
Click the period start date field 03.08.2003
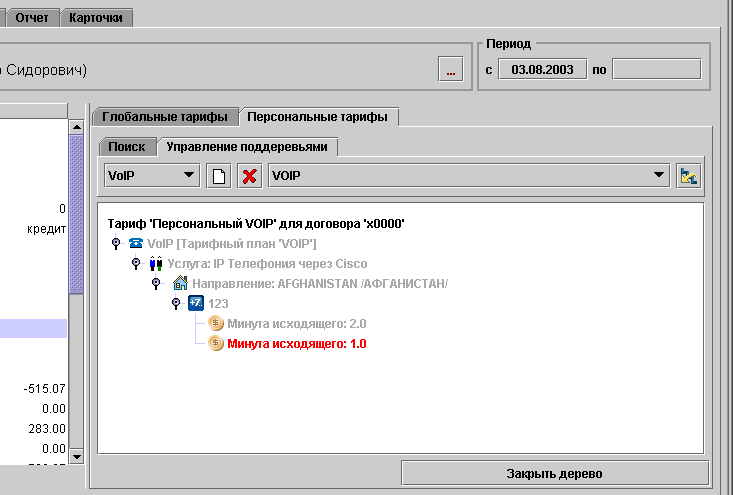pyautogui.click(x=541, y=70)
